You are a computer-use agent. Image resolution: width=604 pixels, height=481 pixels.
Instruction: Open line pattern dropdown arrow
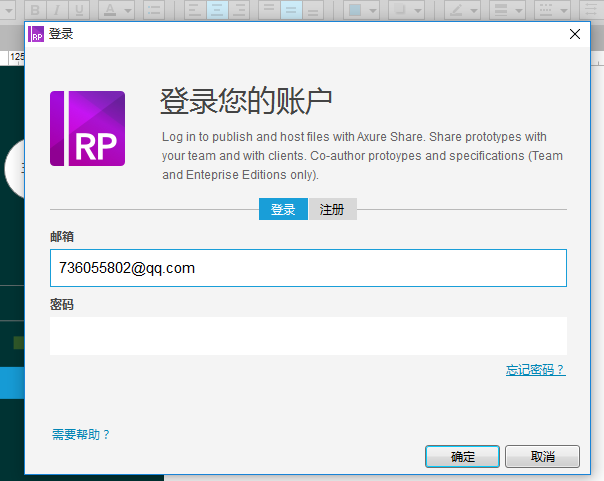[x=564, y=10]
